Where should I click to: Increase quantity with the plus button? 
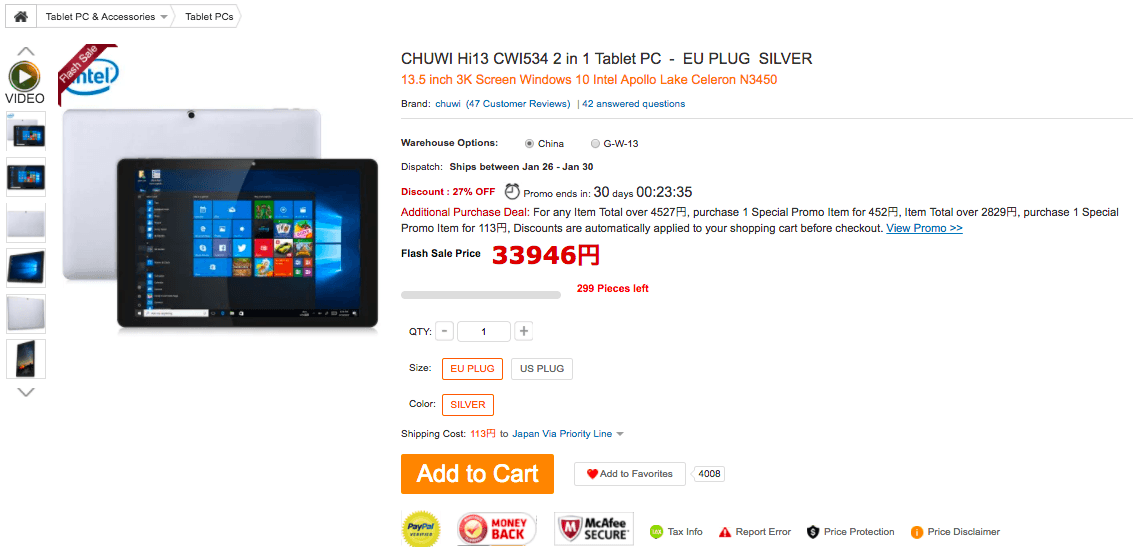pos(524,332)
